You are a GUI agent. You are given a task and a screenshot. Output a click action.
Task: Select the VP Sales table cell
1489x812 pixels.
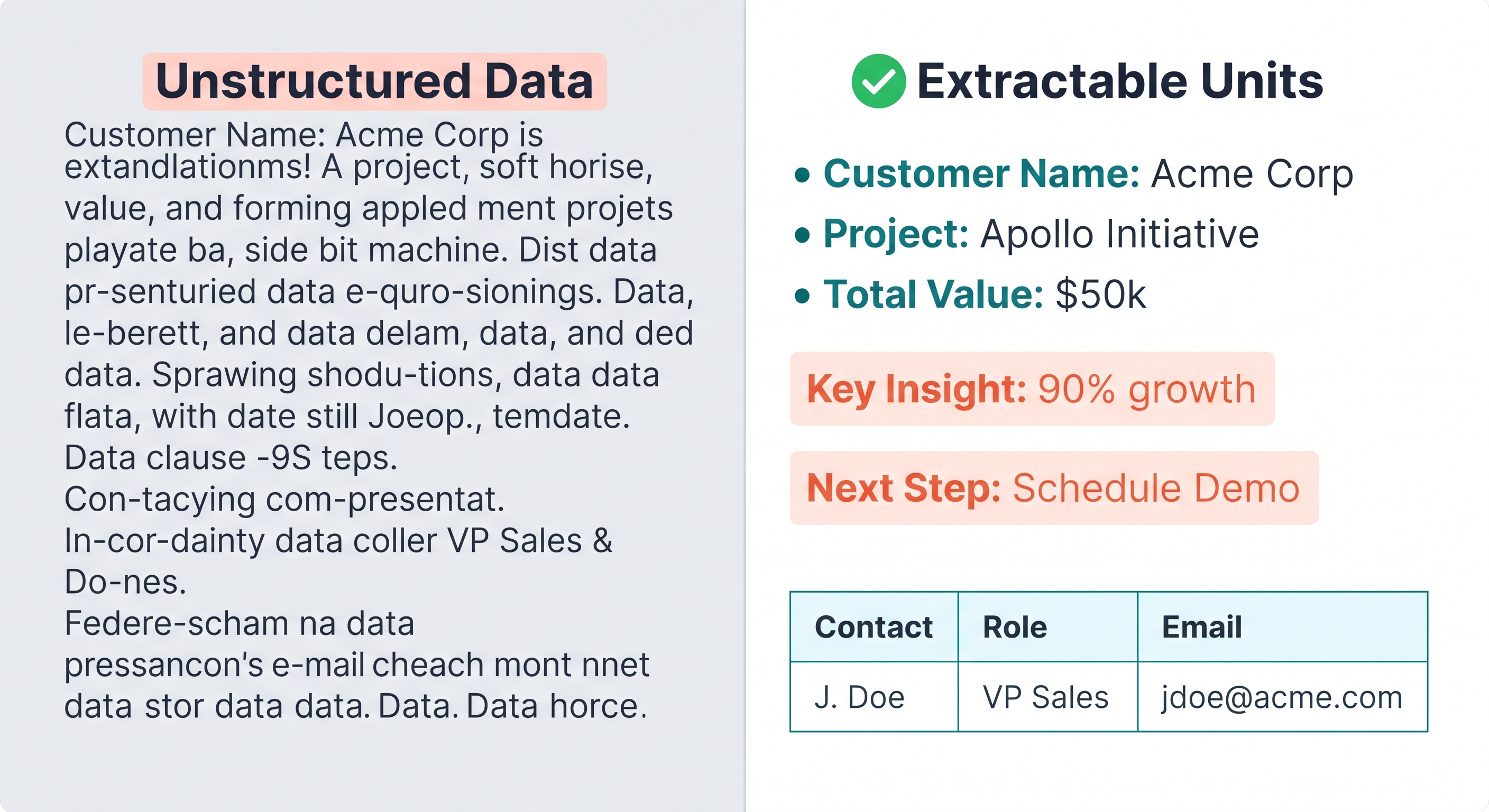coord(1047,697)
